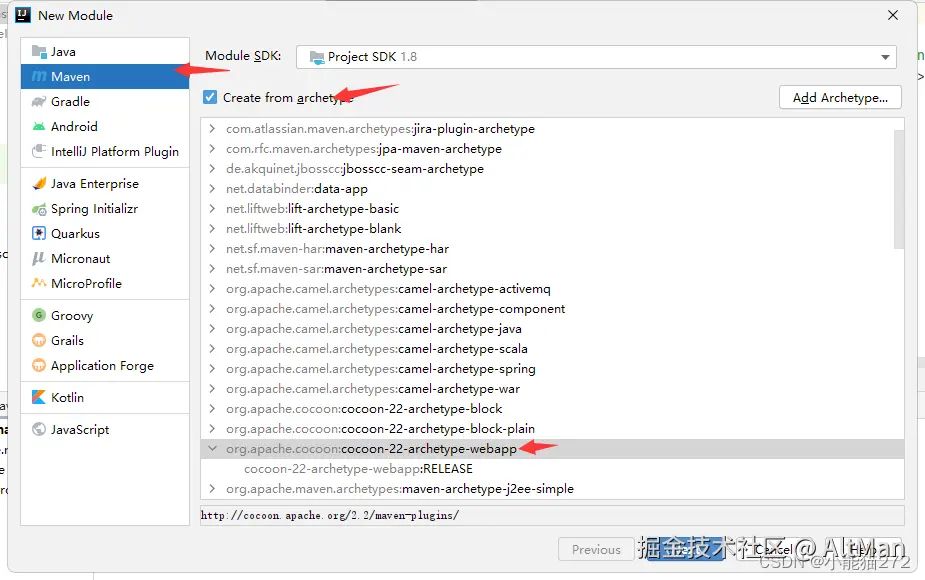Viewport: 925px width, 580px height.
Task: Click the IntelliJ logo in title bar
Action: point(22,15)
